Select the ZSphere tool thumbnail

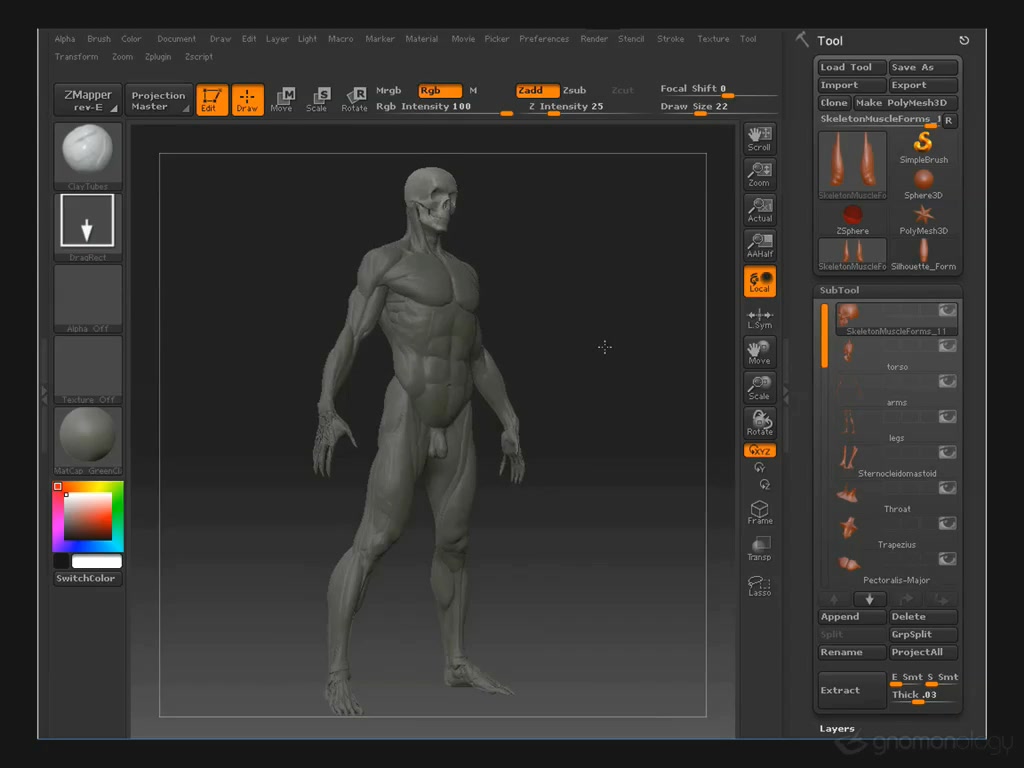coord(852,218)
